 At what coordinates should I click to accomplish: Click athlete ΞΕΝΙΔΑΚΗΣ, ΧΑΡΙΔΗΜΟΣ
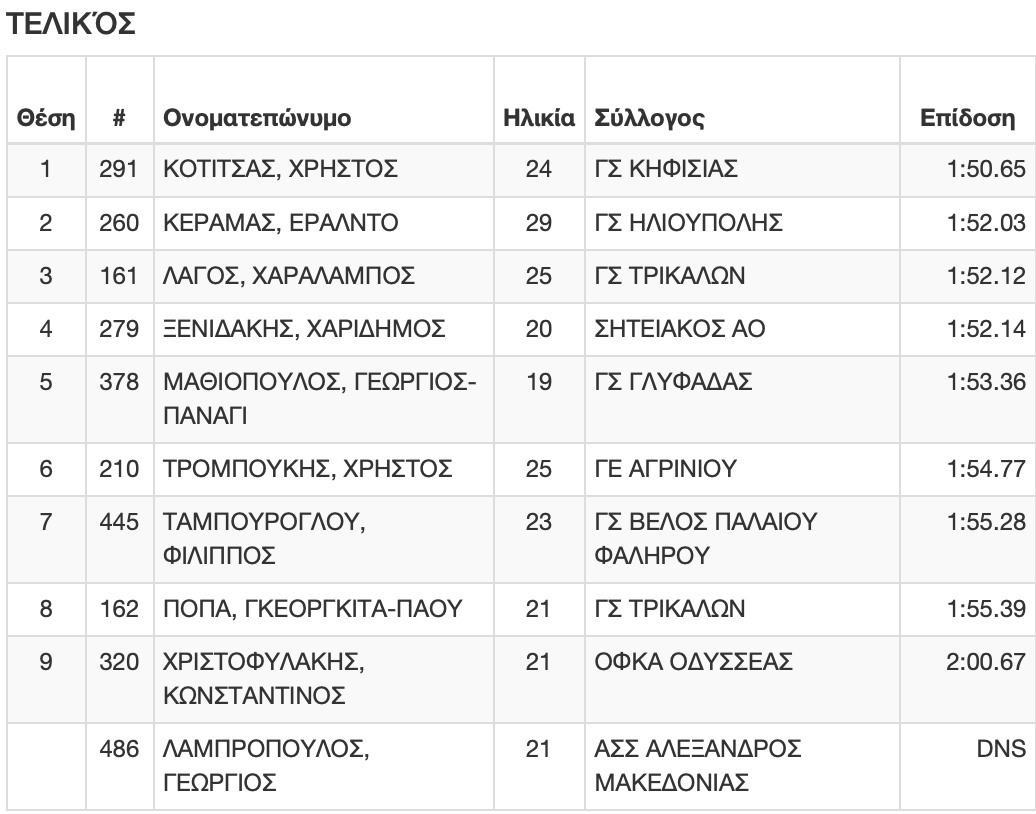coord(304,328)
